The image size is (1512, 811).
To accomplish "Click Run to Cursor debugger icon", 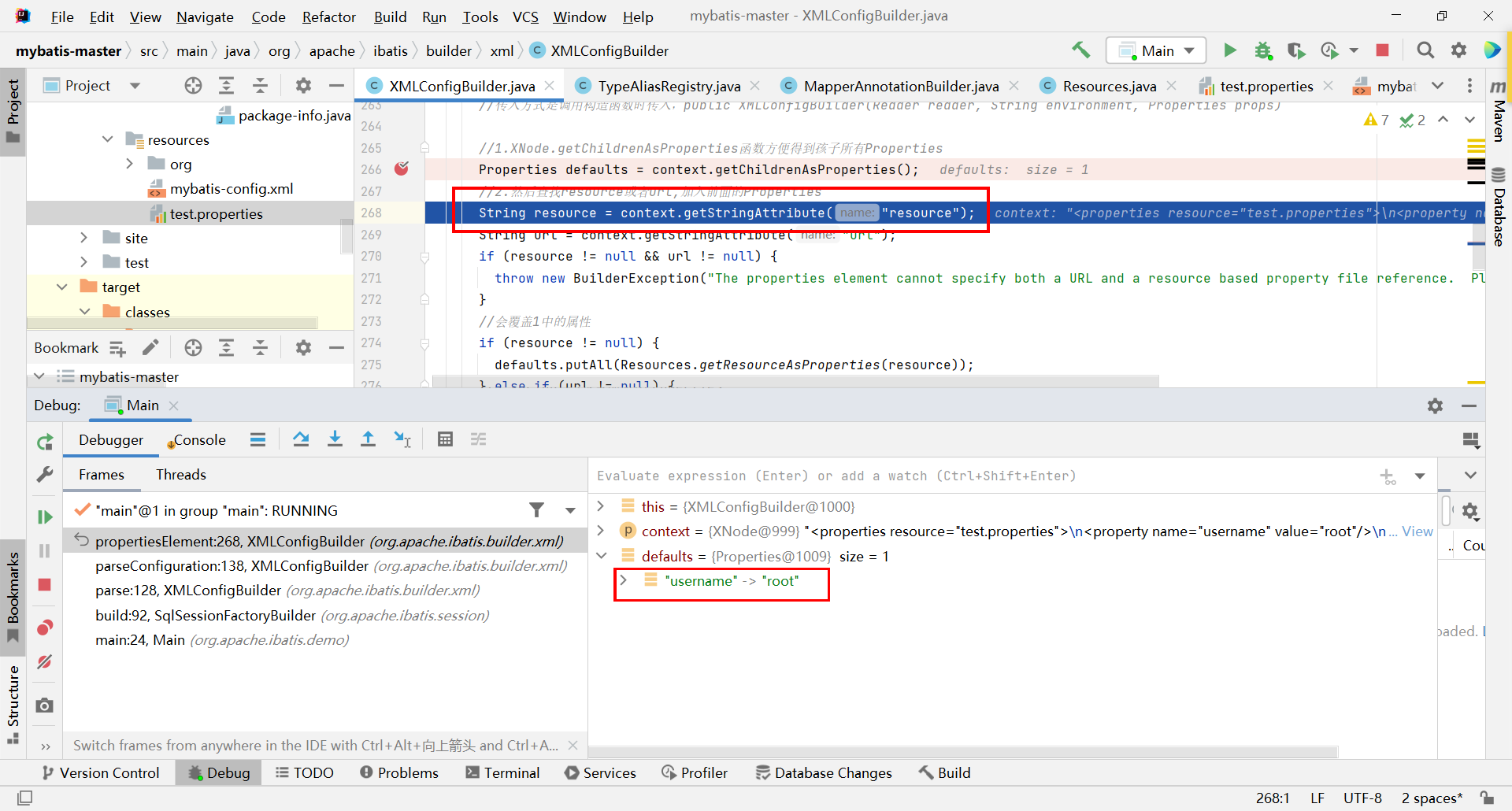I will [x=402, y=439].
